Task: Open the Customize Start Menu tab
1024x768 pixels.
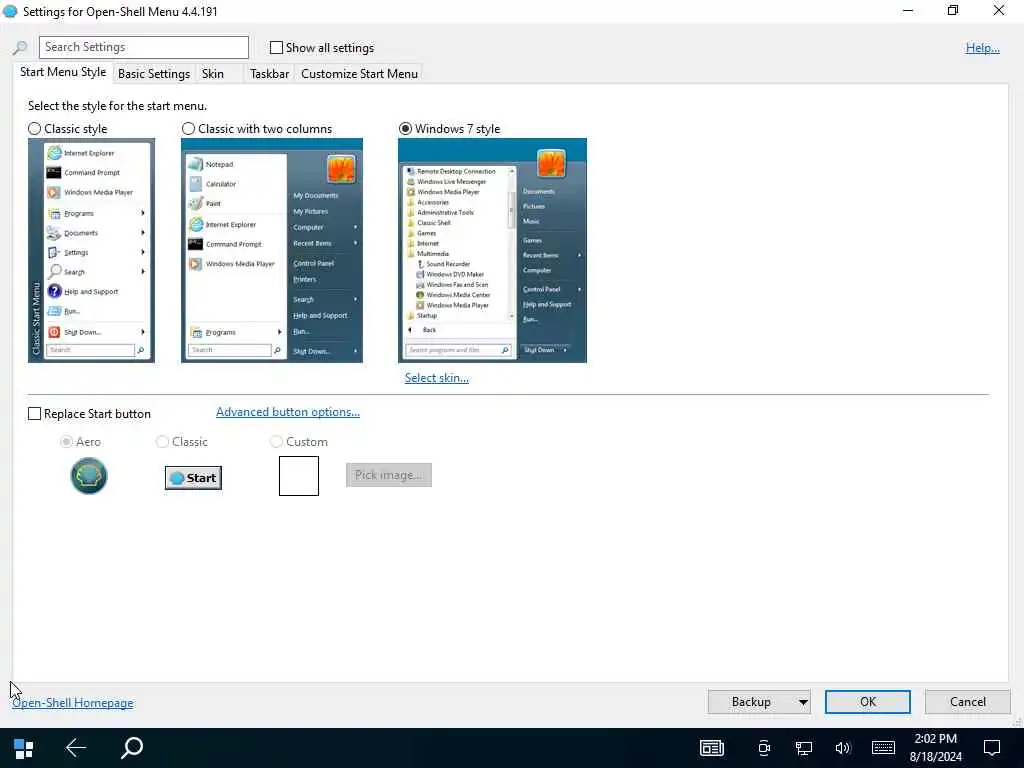Action: click(x=359, y=74)
